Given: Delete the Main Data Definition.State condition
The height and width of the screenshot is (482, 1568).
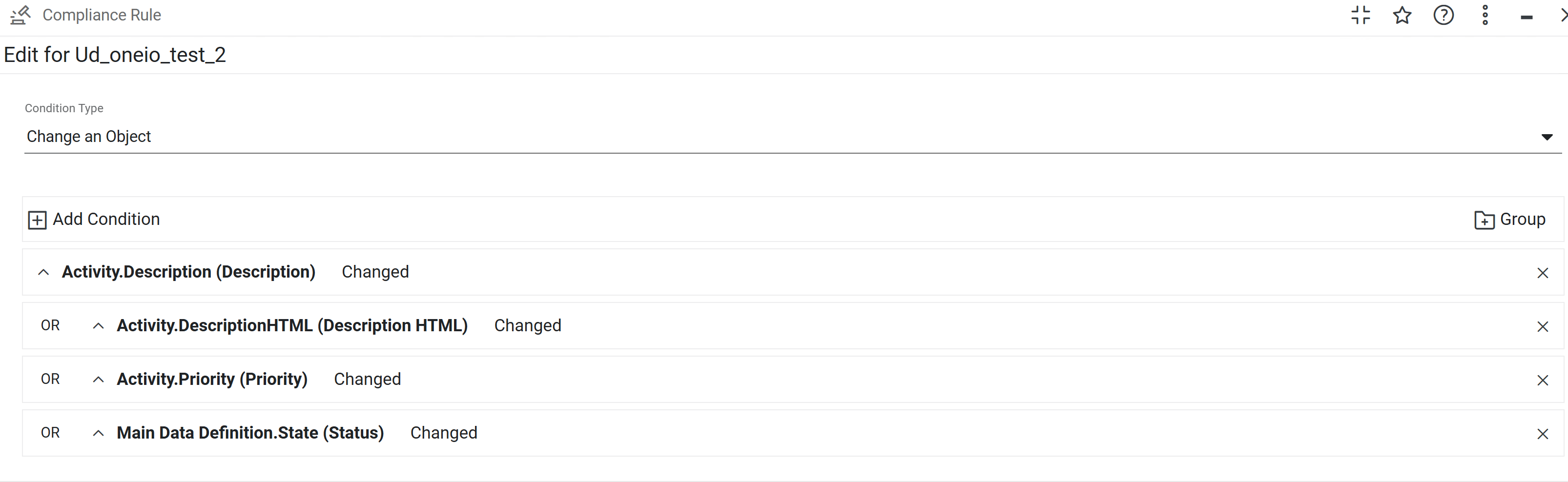Looking at the screenshot, I should coord(1542,433).
